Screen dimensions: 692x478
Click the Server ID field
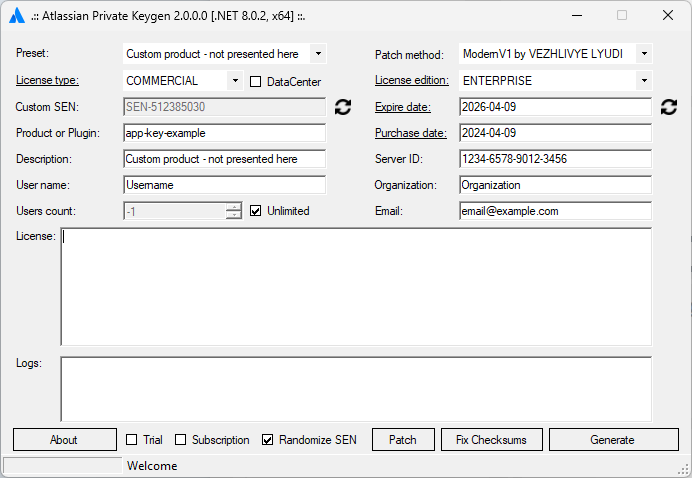[x=555, y=159]
